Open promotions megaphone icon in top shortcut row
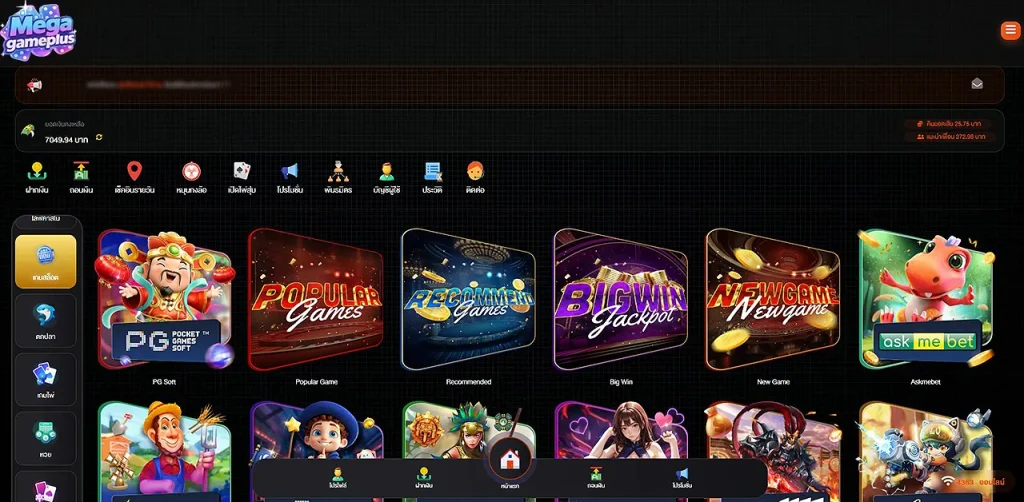1024x502 pixels. coord(289,174)
